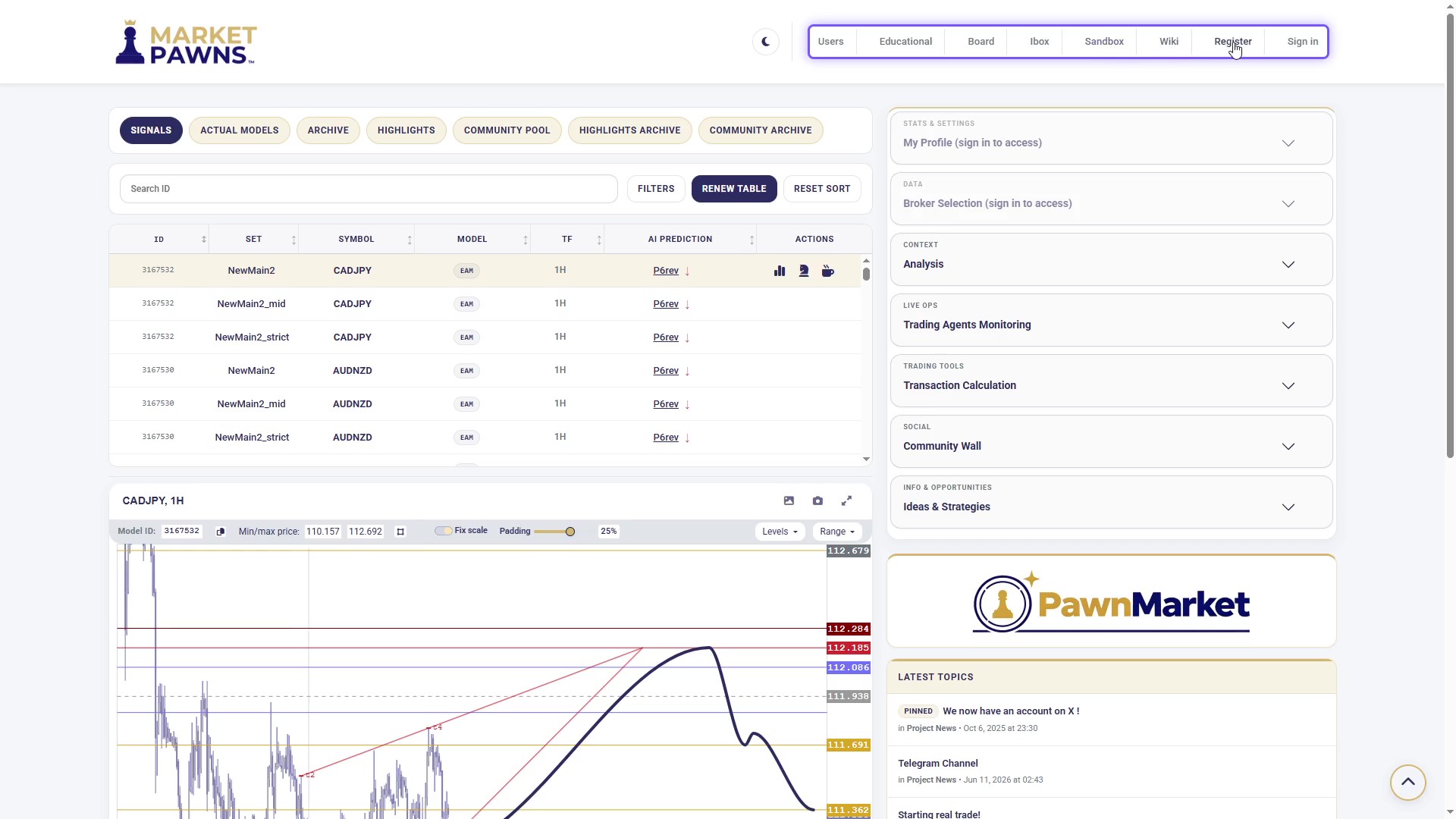Switch to ACTUAL MODELS tab
This screenshot has height=819, width=1456.
(x=240, y=130)
